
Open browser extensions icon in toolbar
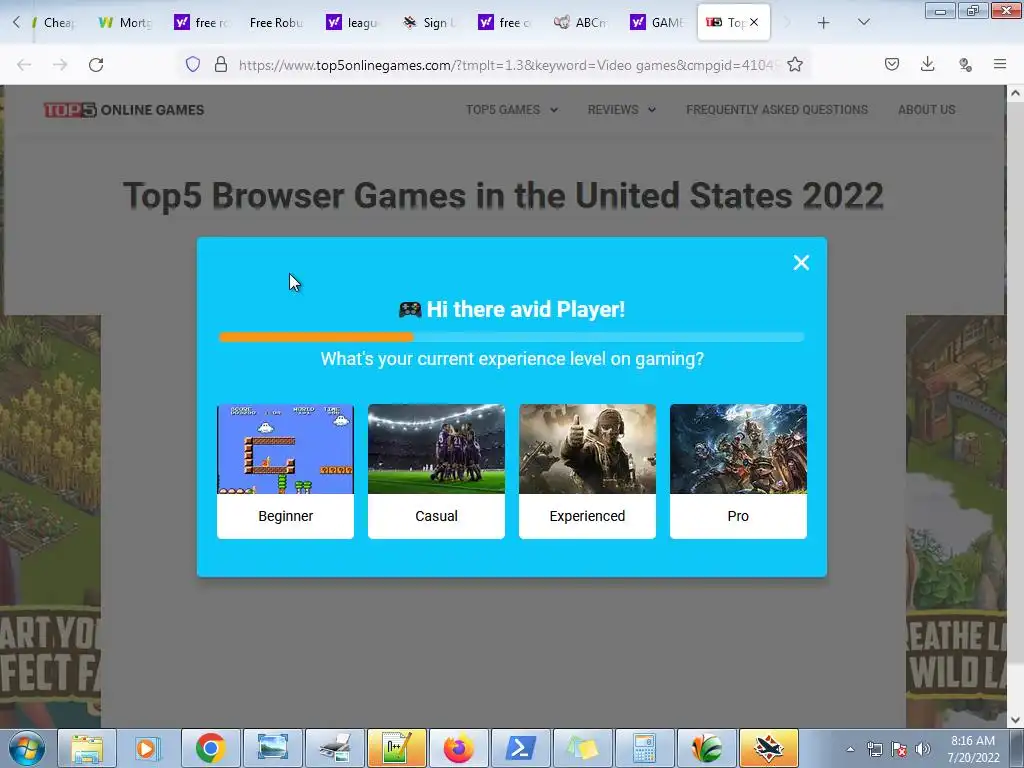click(x=965, y=64)
